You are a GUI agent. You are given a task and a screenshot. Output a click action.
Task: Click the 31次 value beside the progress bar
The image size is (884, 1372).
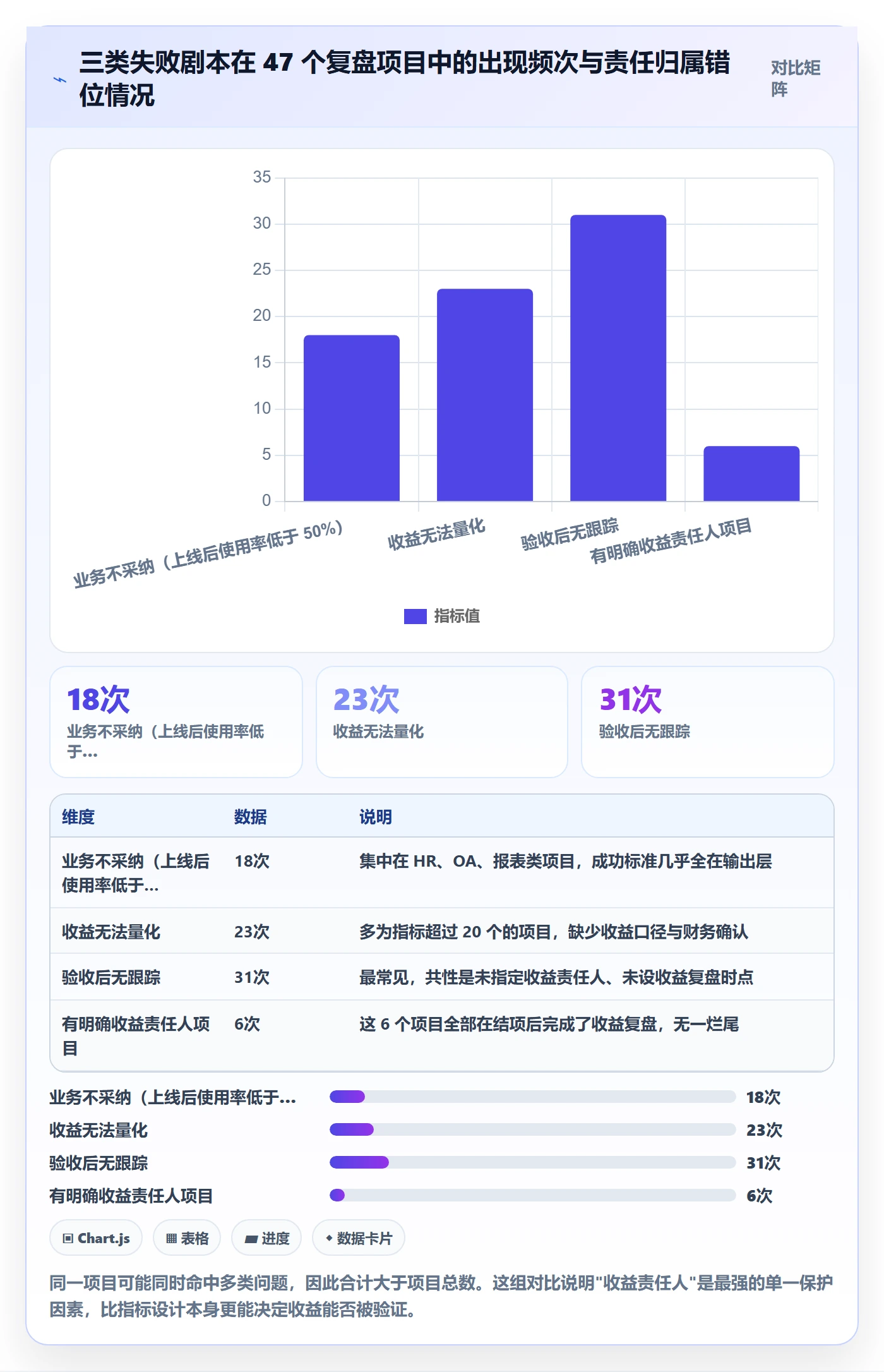(x=763, y=1163)
